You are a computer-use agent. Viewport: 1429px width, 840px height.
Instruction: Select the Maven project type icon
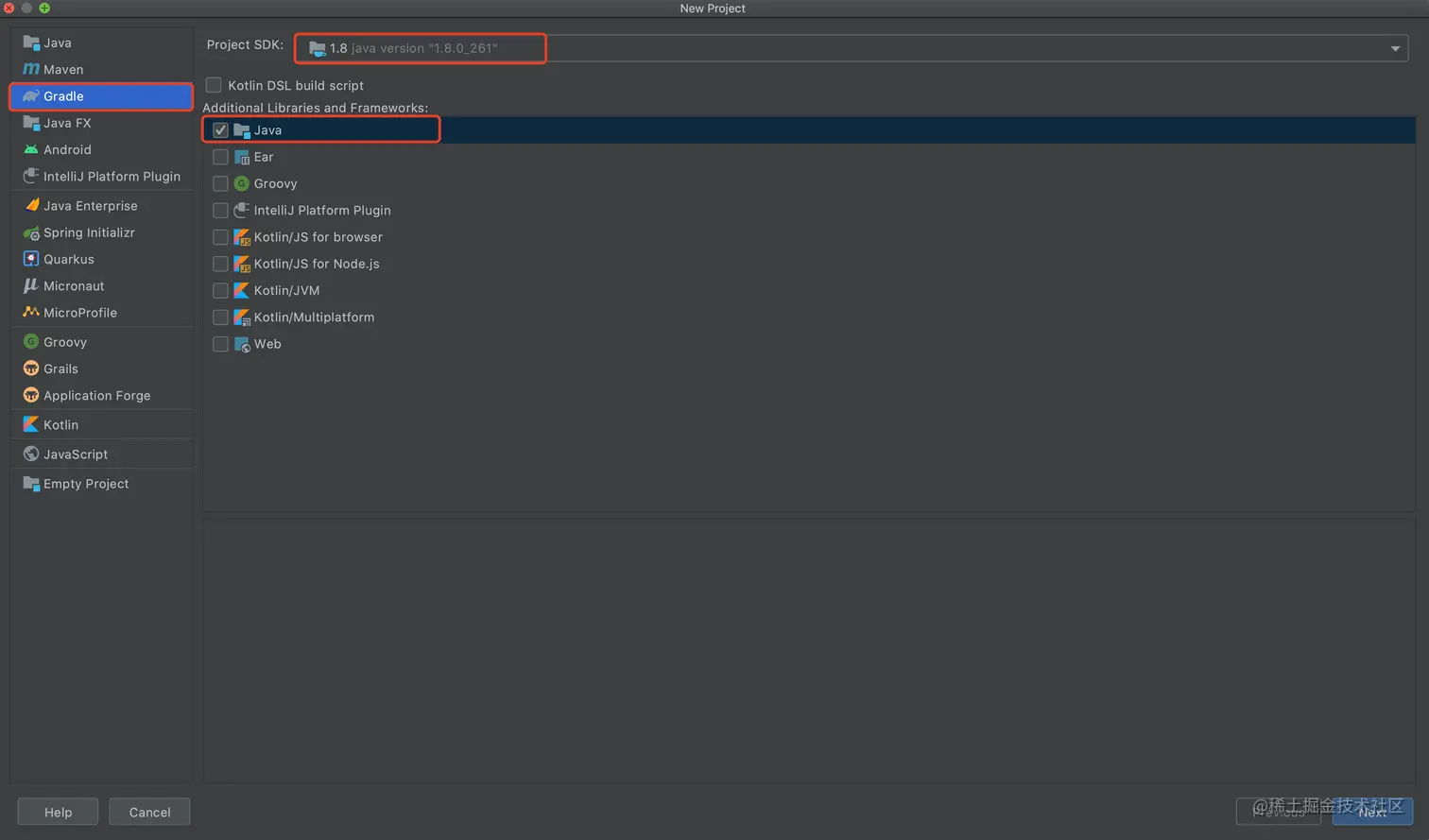point(31,69)
